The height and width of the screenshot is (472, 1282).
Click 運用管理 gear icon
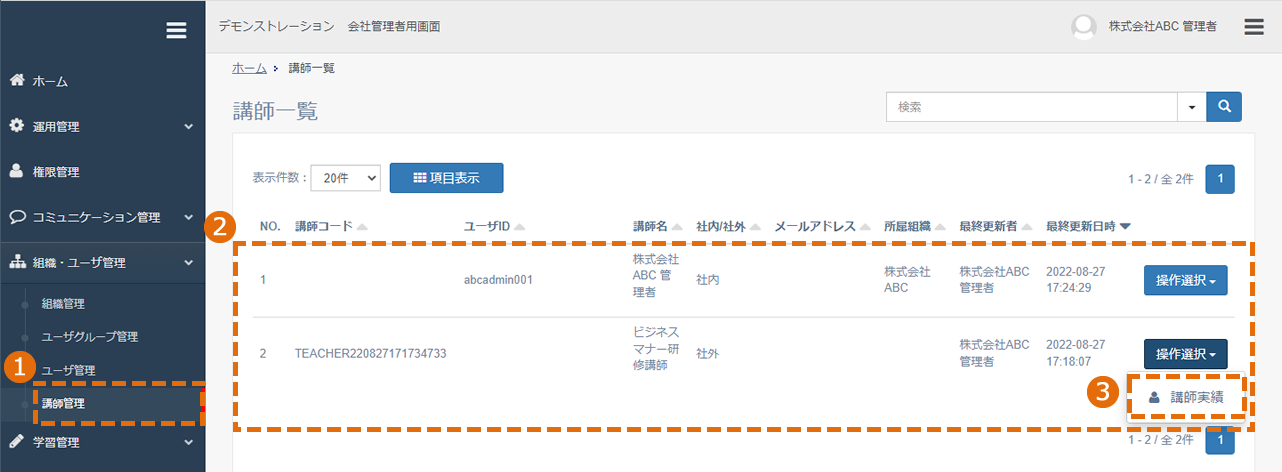click(x=16, y=126)
